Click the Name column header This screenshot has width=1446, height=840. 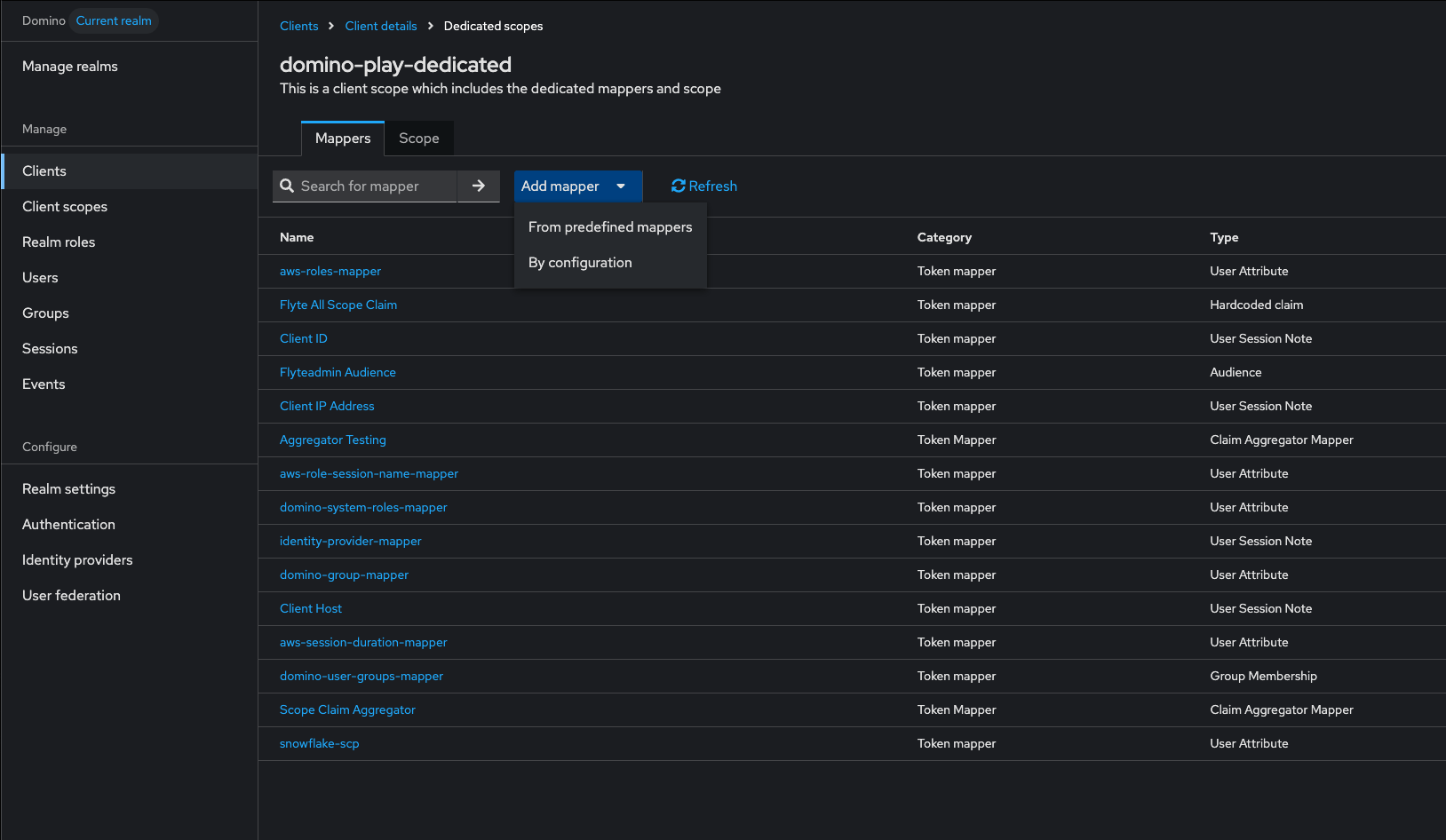(297, 237)
